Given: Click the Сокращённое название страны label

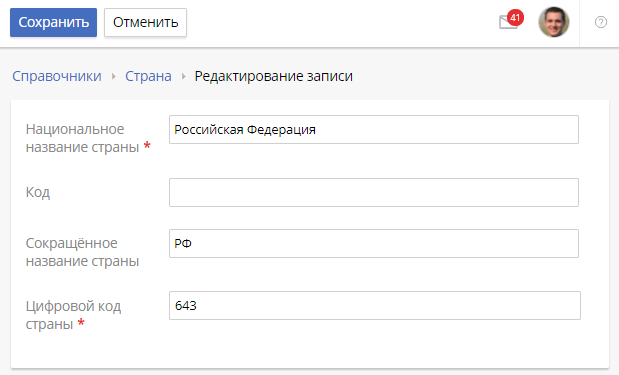Looking at the screenshot, I should [x=83, y=252].
